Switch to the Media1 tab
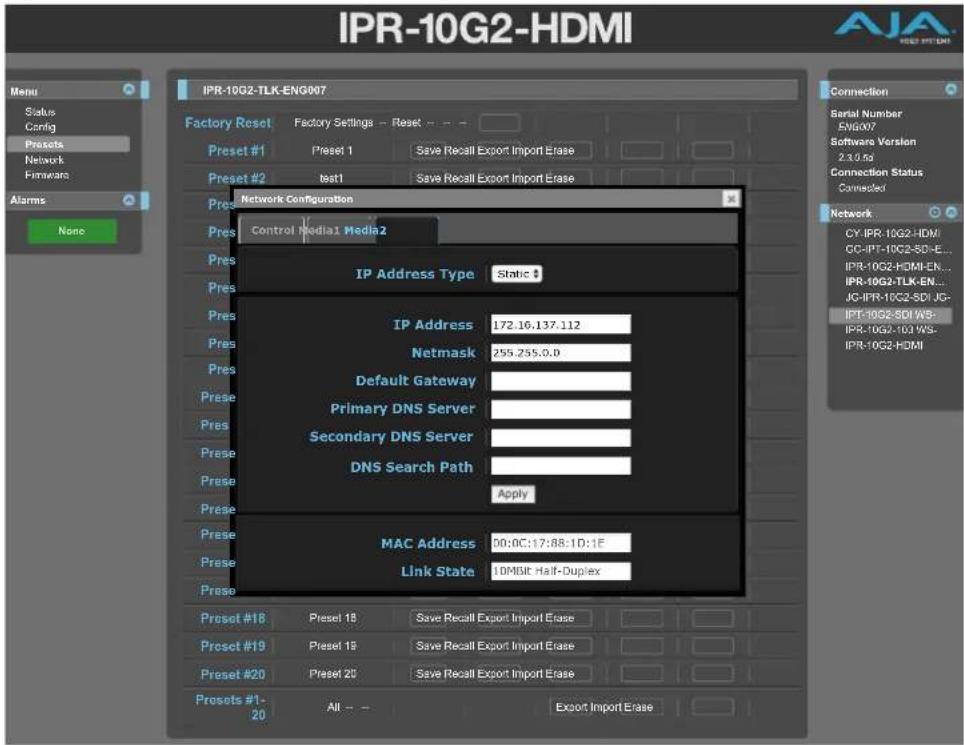Image resolution: width=964 pixels, height=745 pixels. click(320, 230)
